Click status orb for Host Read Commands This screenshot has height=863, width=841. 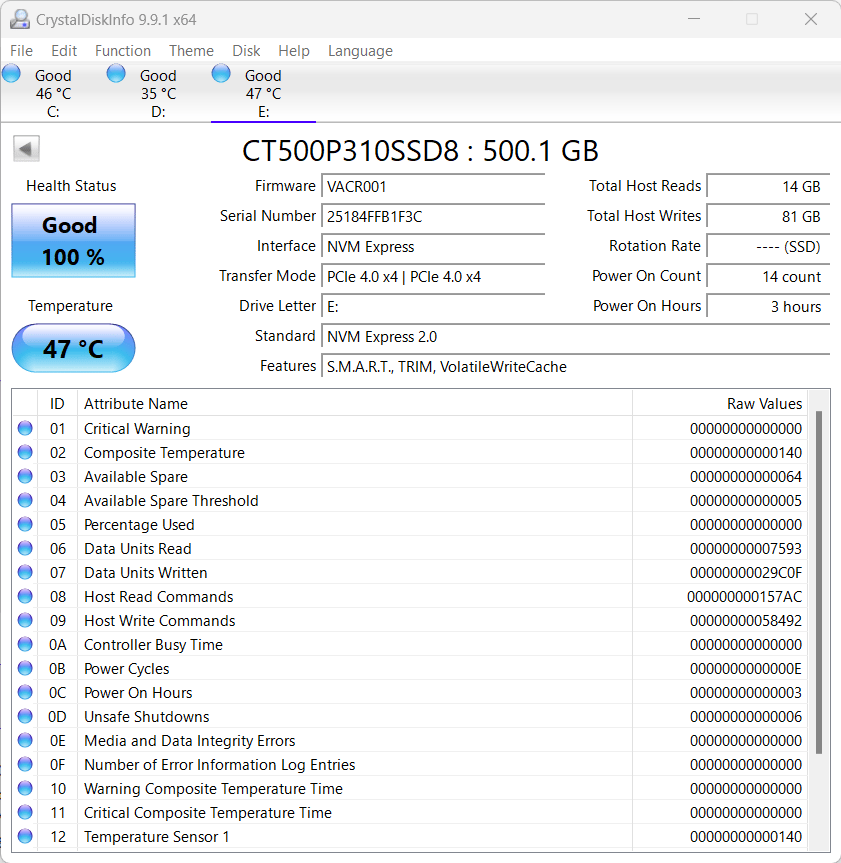click(x=25, y=596)
